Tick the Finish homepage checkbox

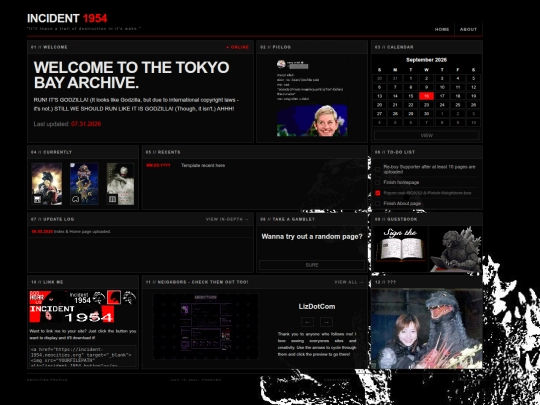377,182
